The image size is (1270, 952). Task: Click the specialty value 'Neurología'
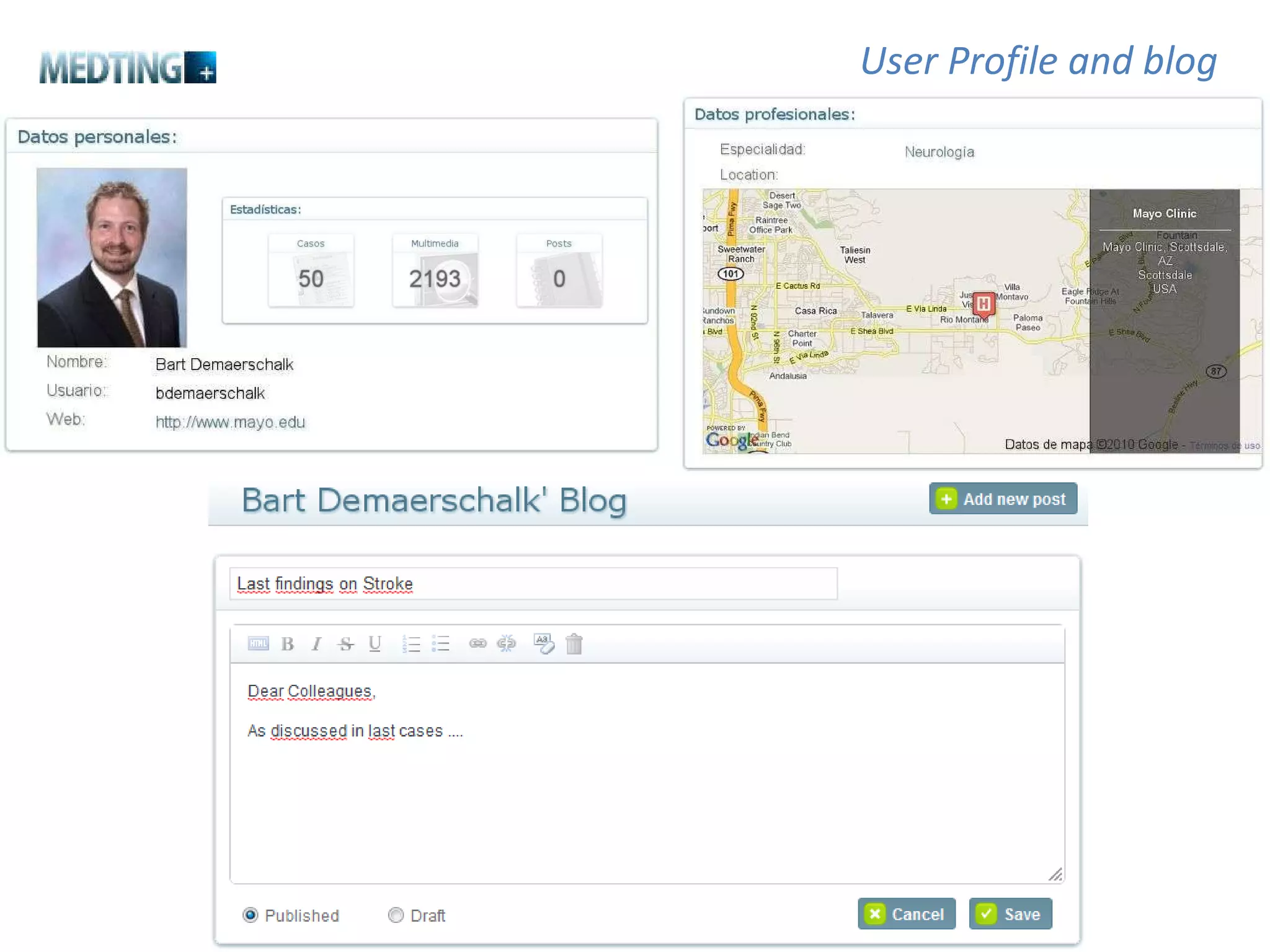[x=939, y=152]
